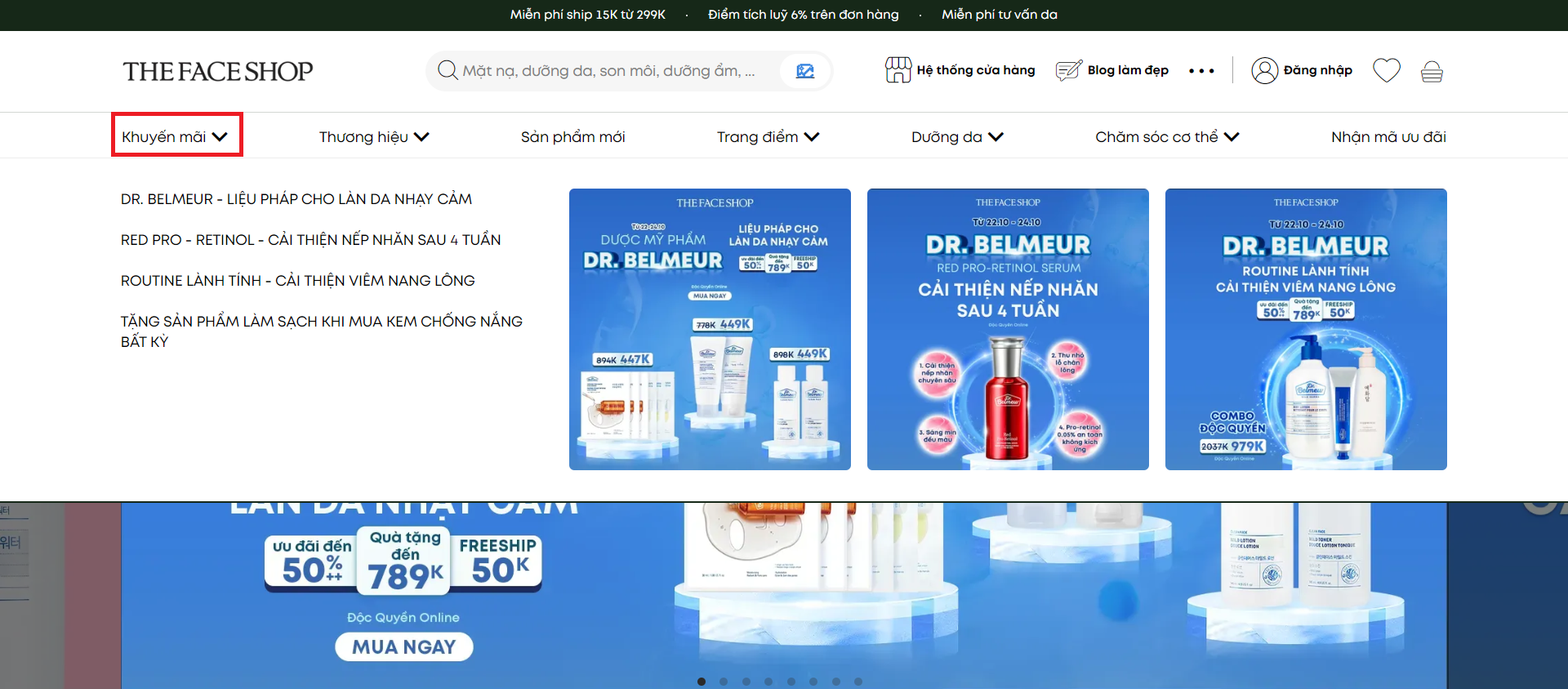Open the Routine lành tính combo banner thumbnail
Viewport: 1568px width, 689px height.
pos(1306,329)
